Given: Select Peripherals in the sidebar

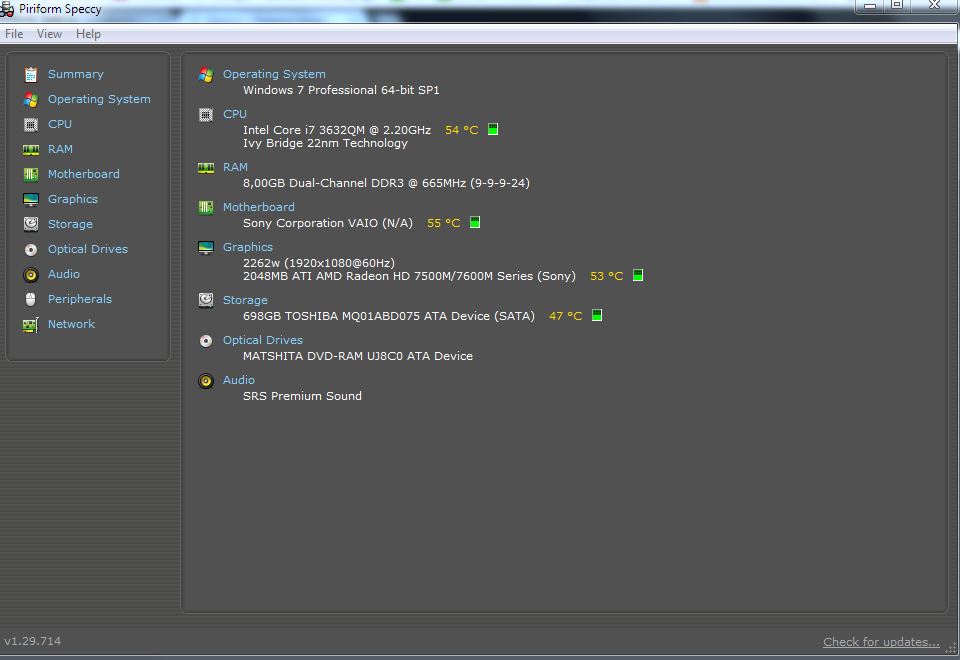Looking at the screenshot, I should 80,299.
